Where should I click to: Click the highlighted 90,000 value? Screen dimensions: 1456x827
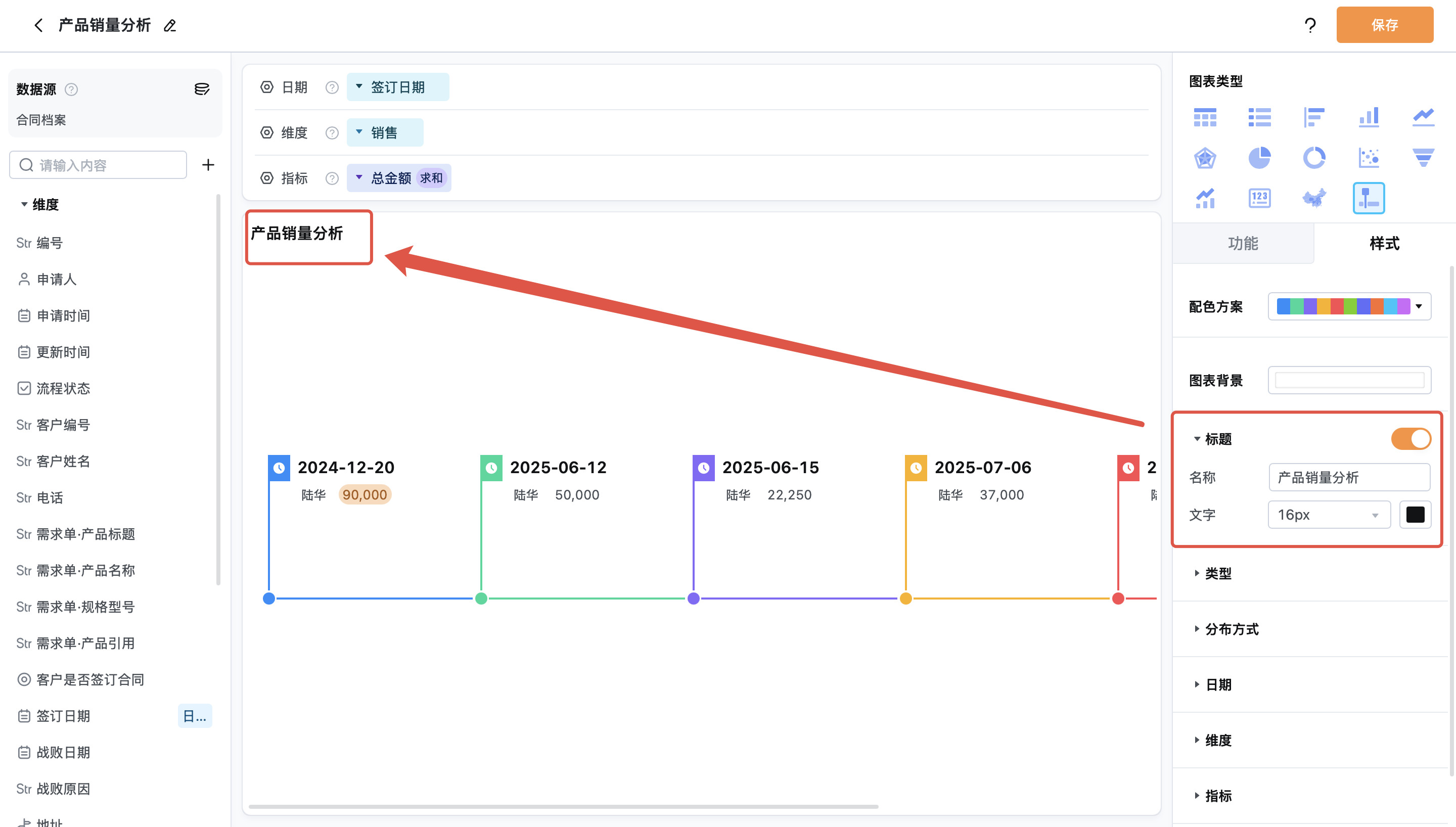(x=365, y=495)
